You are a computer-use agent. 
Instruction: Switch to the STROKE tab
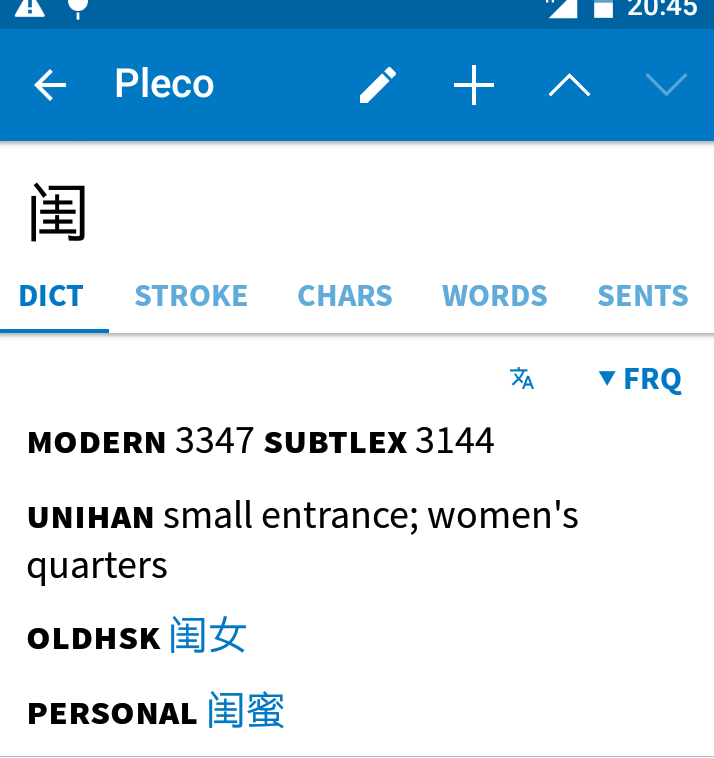pos(191,296)
